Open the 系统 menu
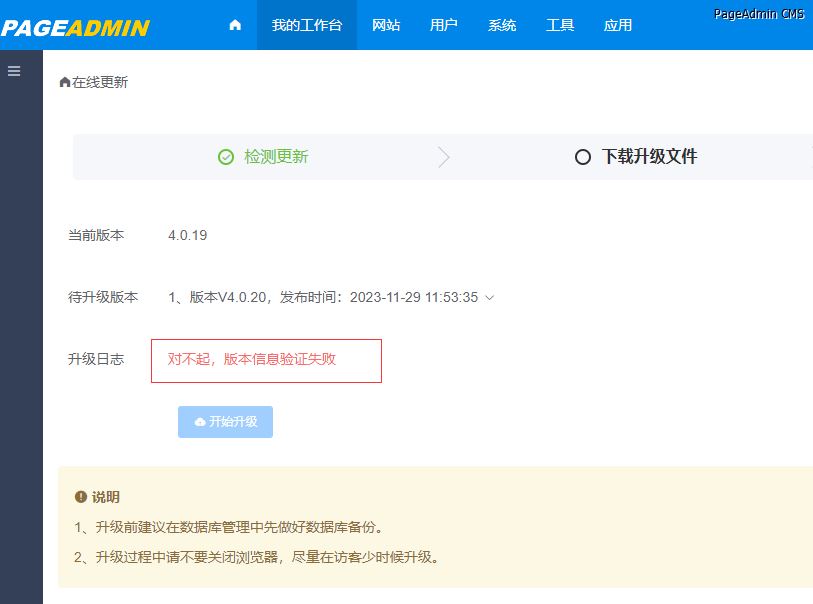813x604 pixels. click(x=501, y=25)
